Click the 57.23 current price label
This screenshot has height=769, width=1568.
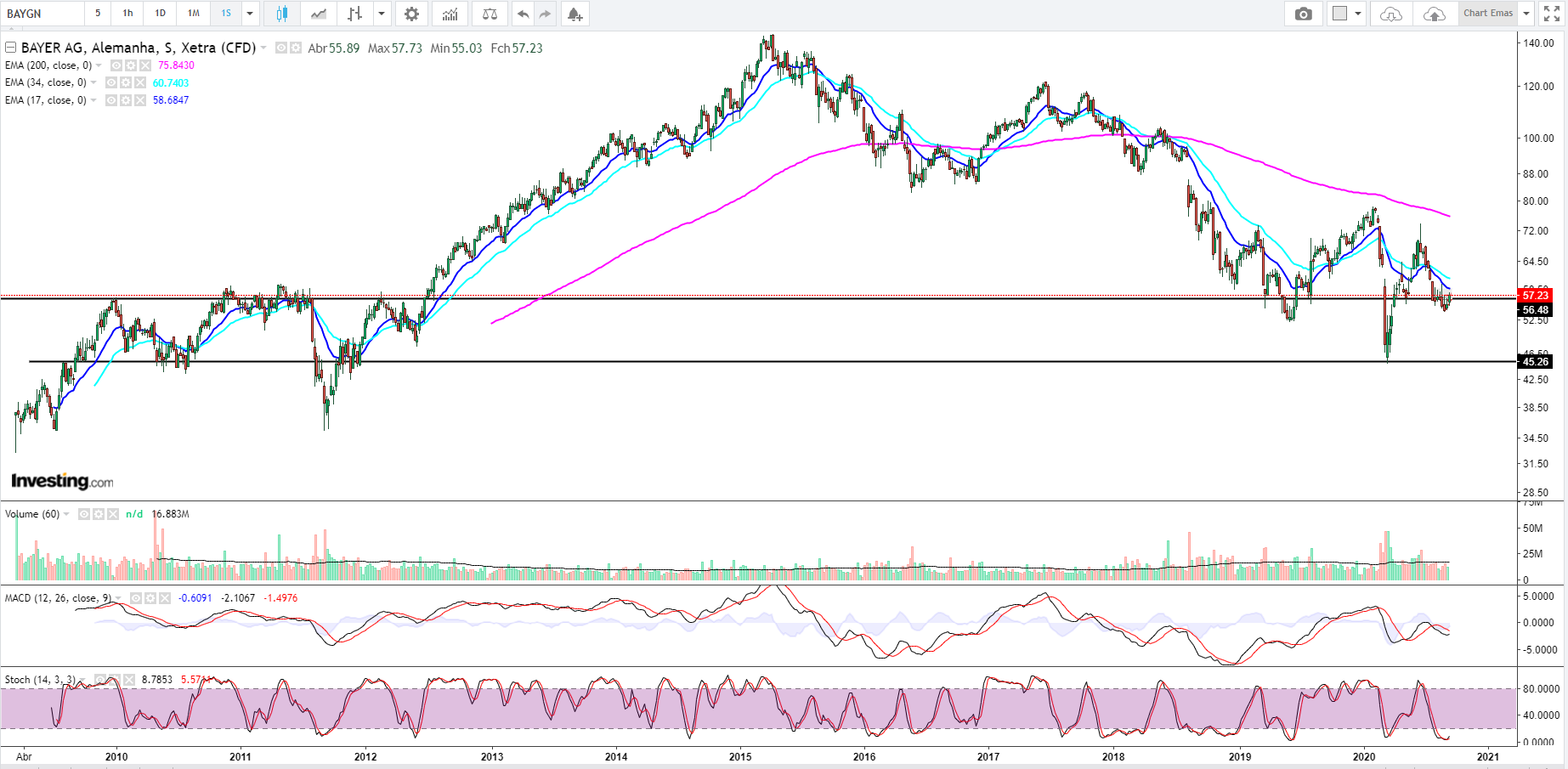[x=1536, y=296]
